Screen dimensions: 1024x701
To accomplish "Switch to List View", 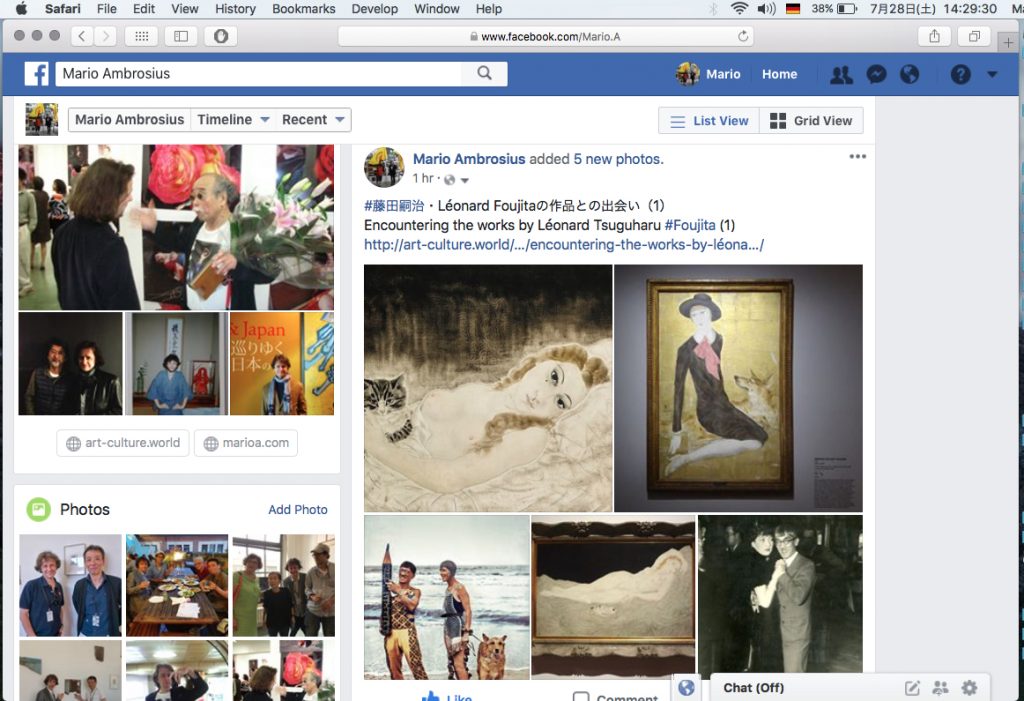I will [709, 121].
